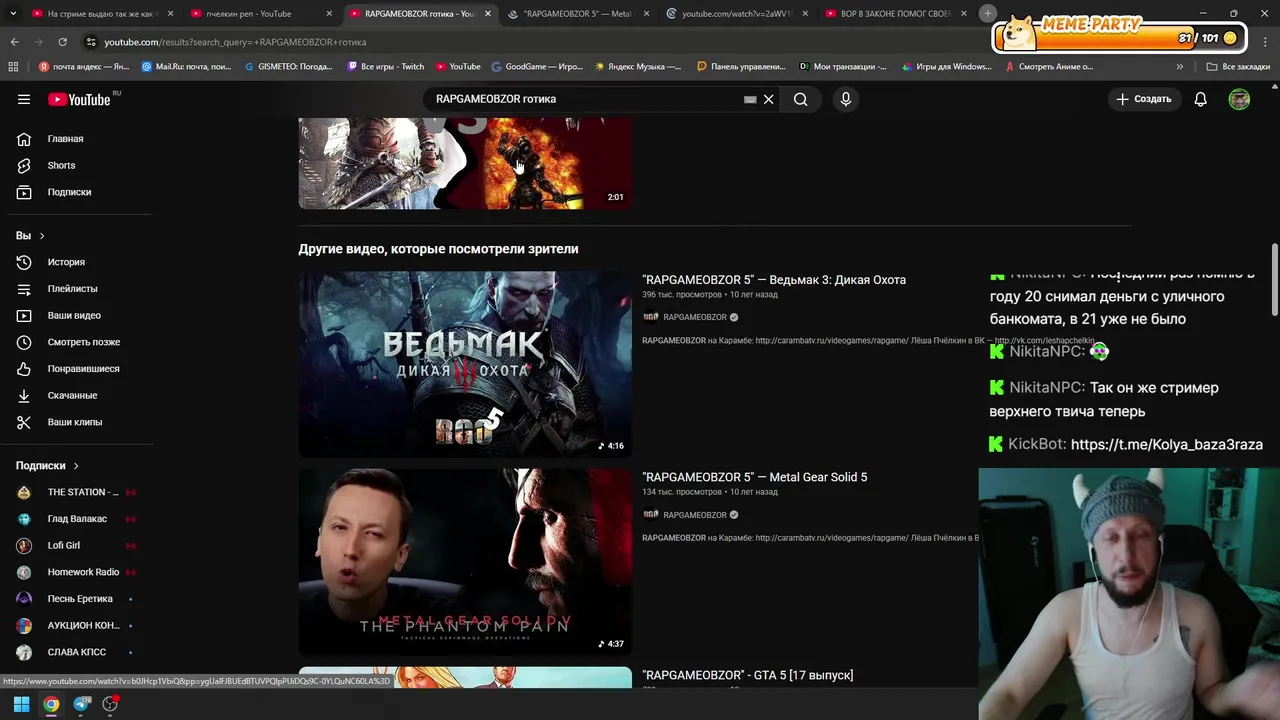Open Metal Gear Solid 5 video title
Image resolution: width=1280 pixels, height=720 pixels.
[755, 477]
